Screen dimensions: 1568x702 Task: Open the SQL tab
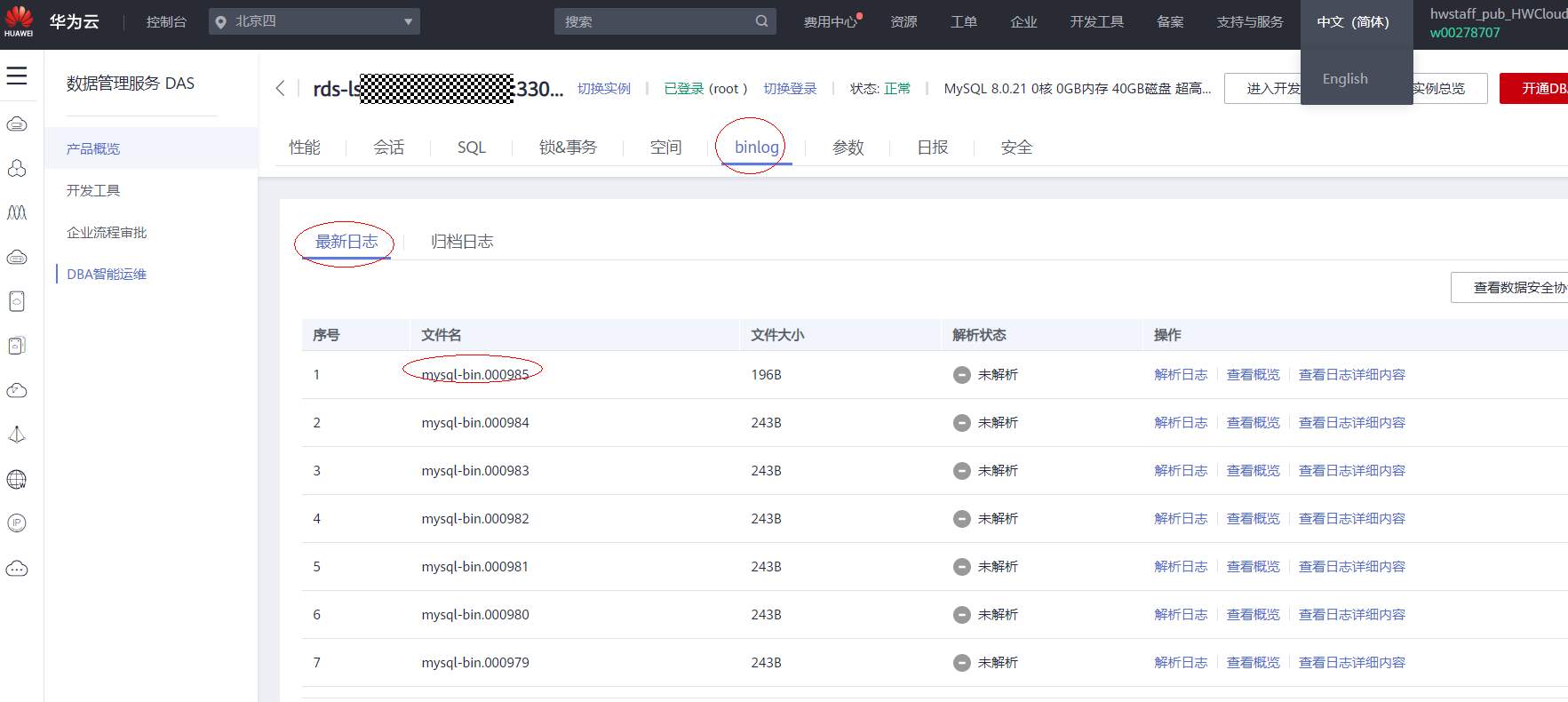(x=472, y=148)
